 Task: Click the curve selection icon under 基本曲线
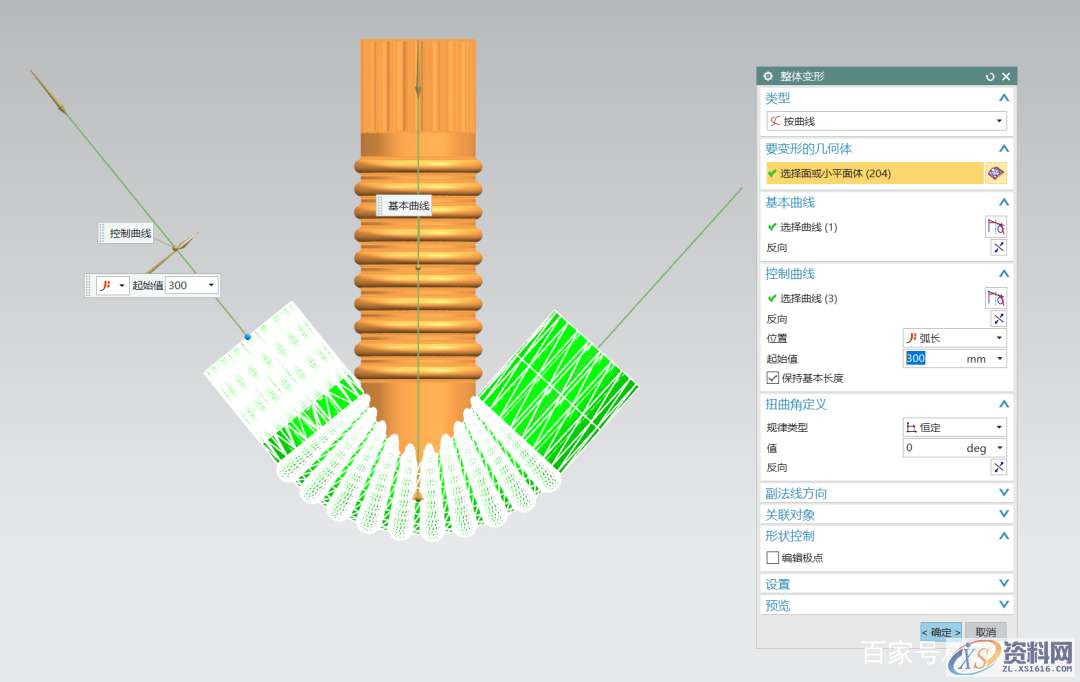(996, 227)
